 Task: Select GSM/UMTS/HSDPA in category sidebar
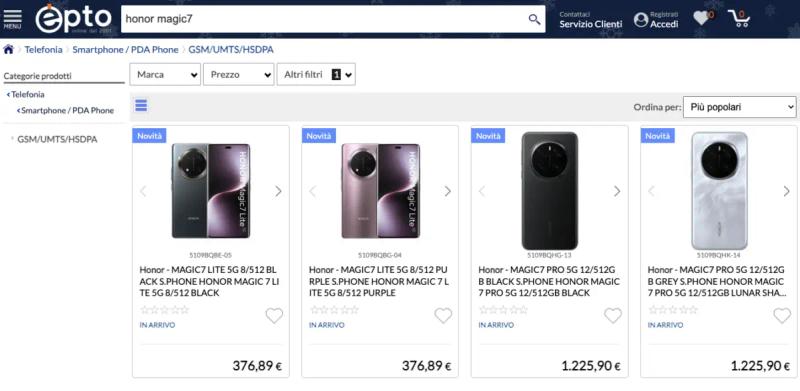tap(57, 139)
